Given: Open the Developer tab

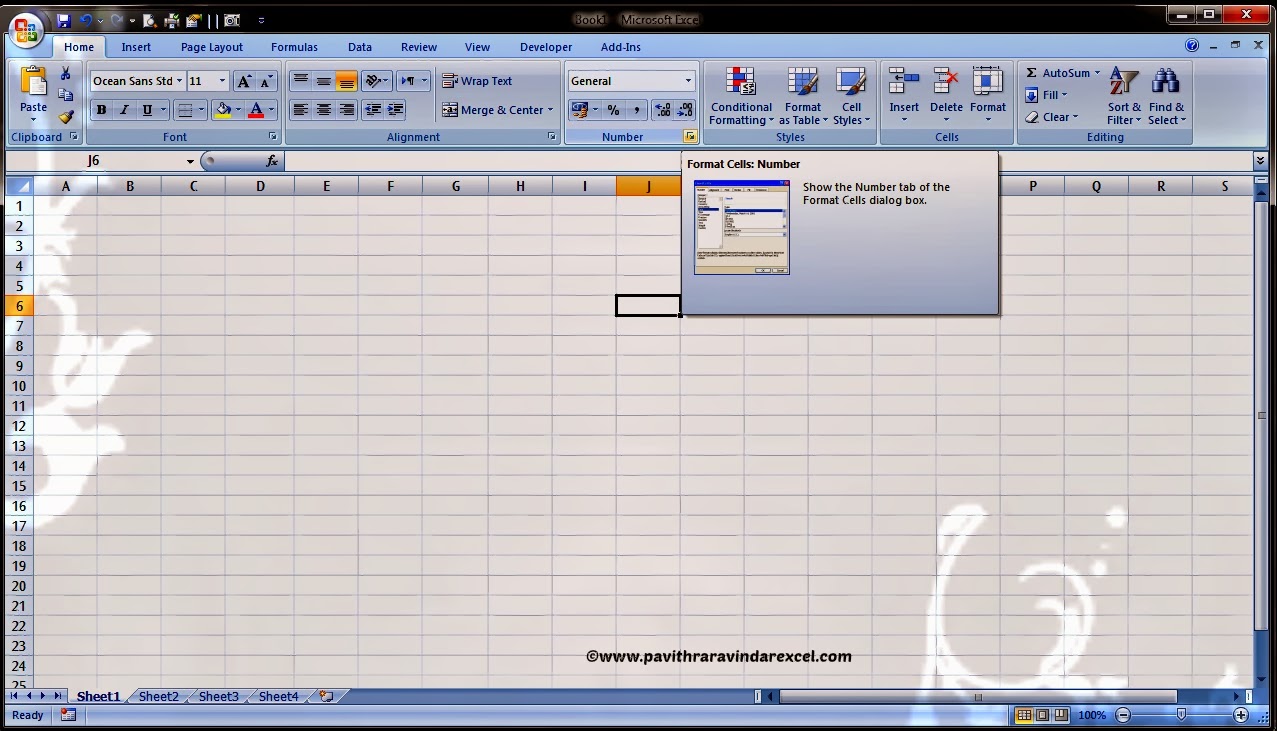Looking at the screenshot, I should point(545,46).
